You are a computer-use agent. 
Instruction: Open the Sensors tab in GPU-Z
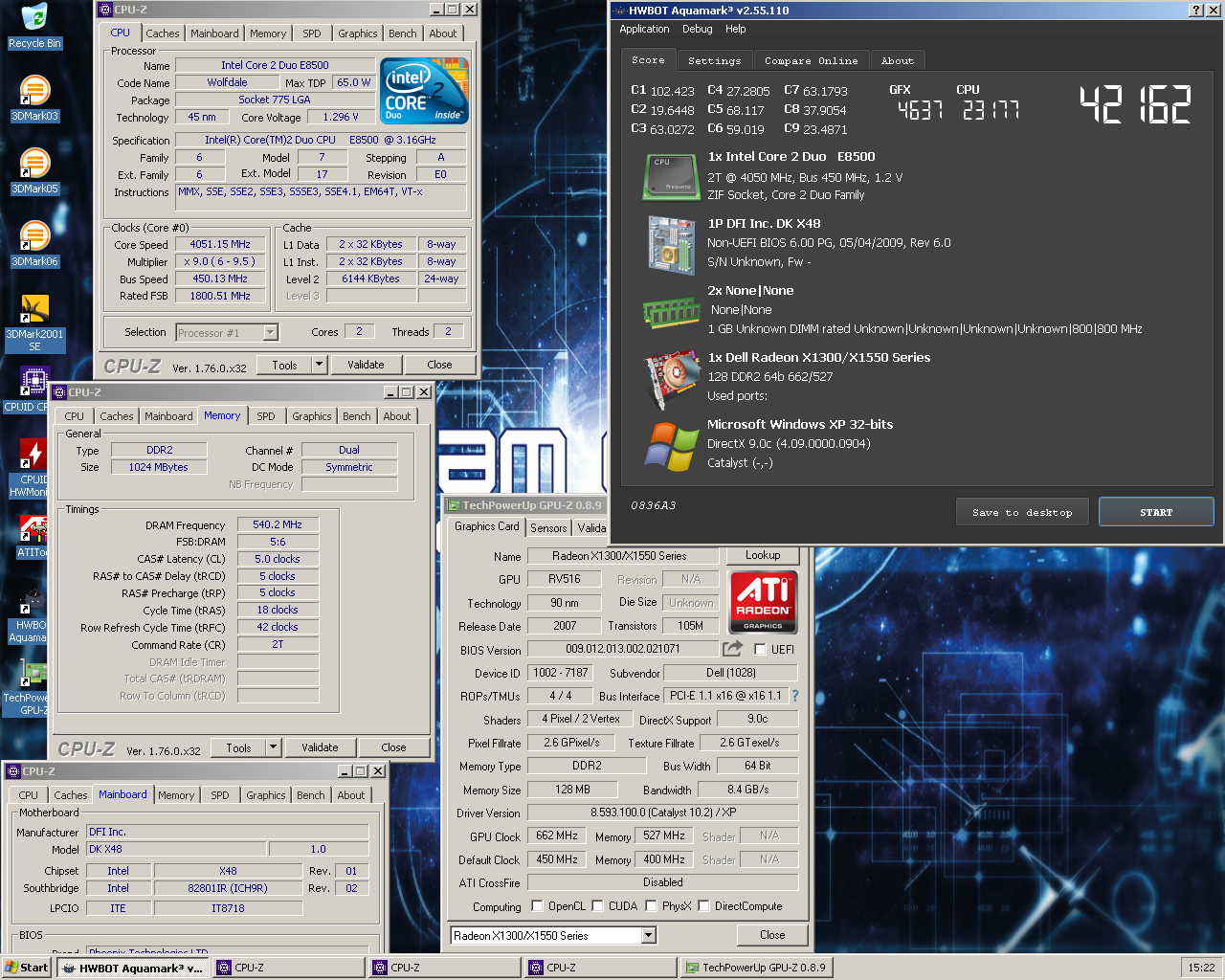click(548, 527)
